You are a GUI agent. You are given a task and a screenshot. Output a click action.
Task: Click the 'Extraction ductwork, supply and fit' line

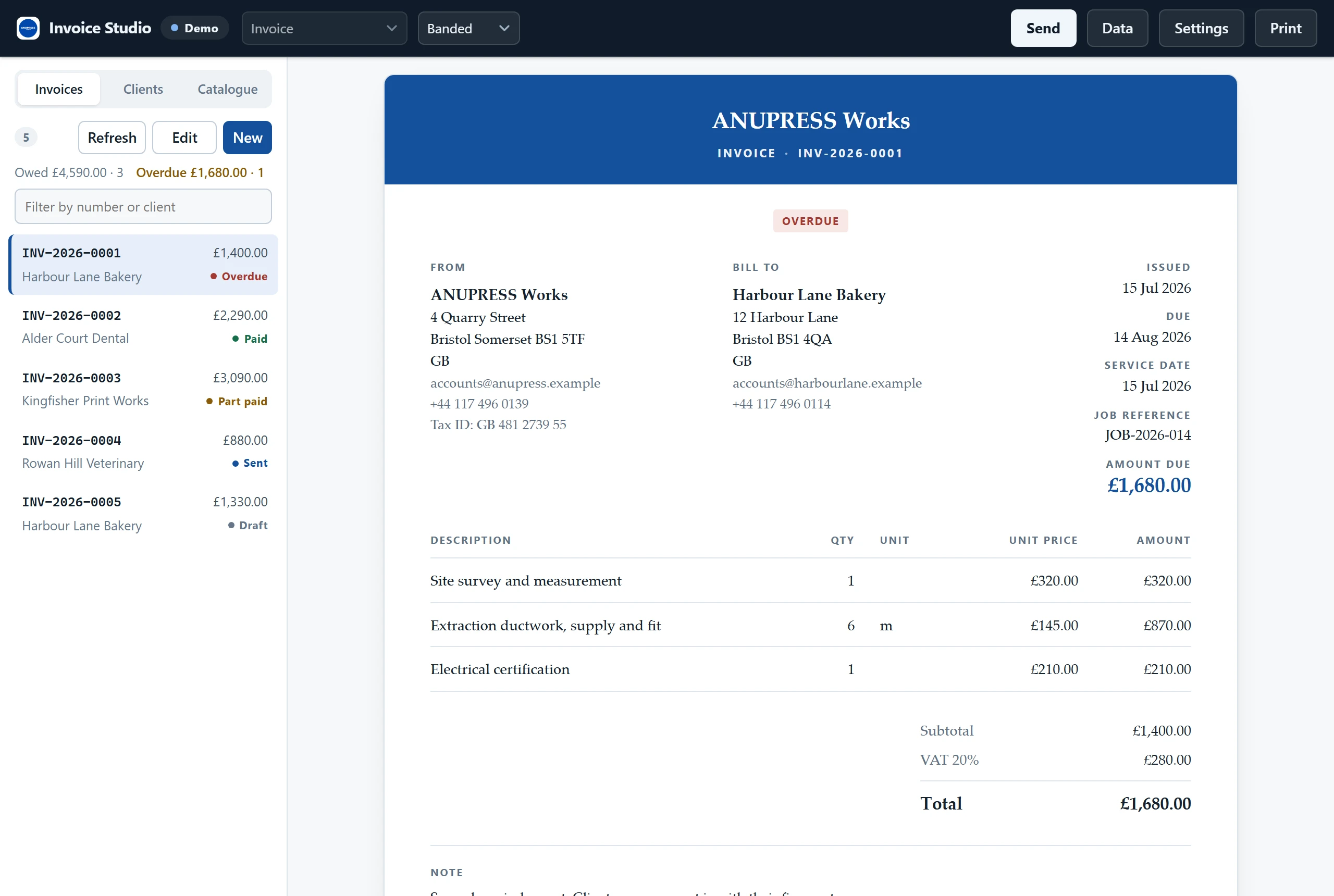(x=545, y=626)
